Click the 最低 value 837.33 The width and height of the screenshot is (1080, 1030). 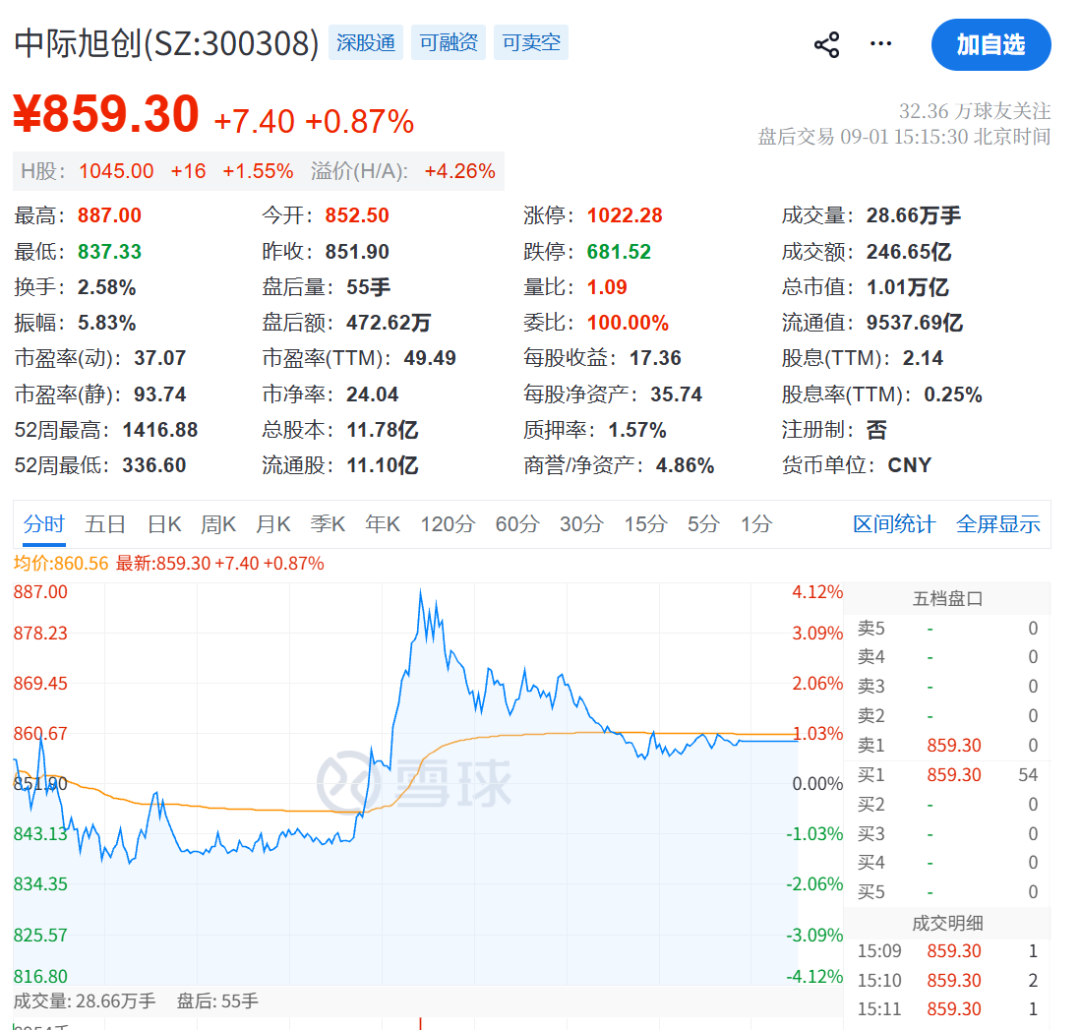coord(109,251)
